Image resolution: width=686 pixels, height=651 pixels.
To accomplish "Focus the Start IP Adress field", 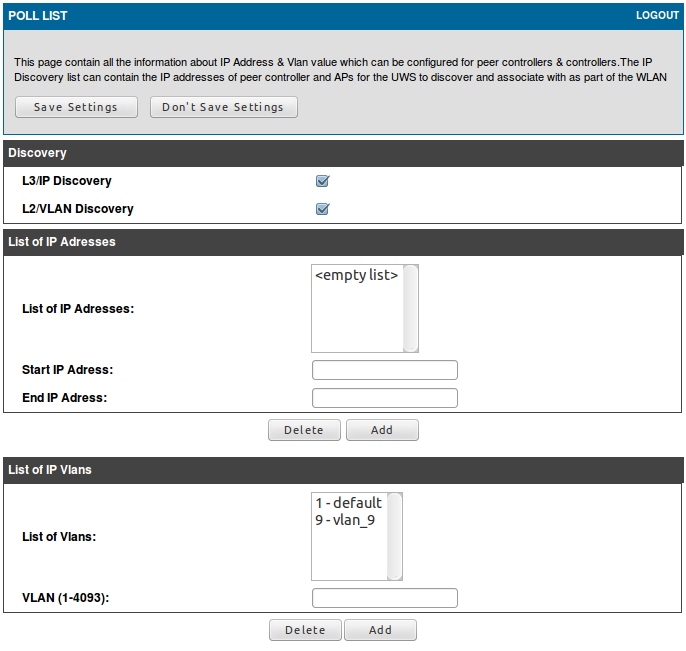I will pos(384,370).
